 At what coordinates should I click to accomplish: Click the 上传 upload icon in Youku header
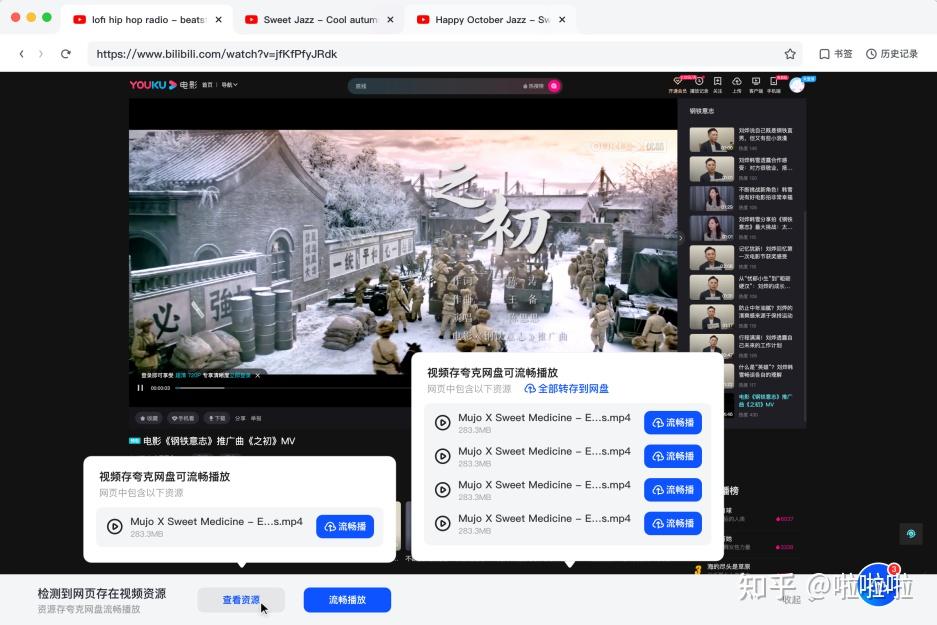[x=737, y=82]
